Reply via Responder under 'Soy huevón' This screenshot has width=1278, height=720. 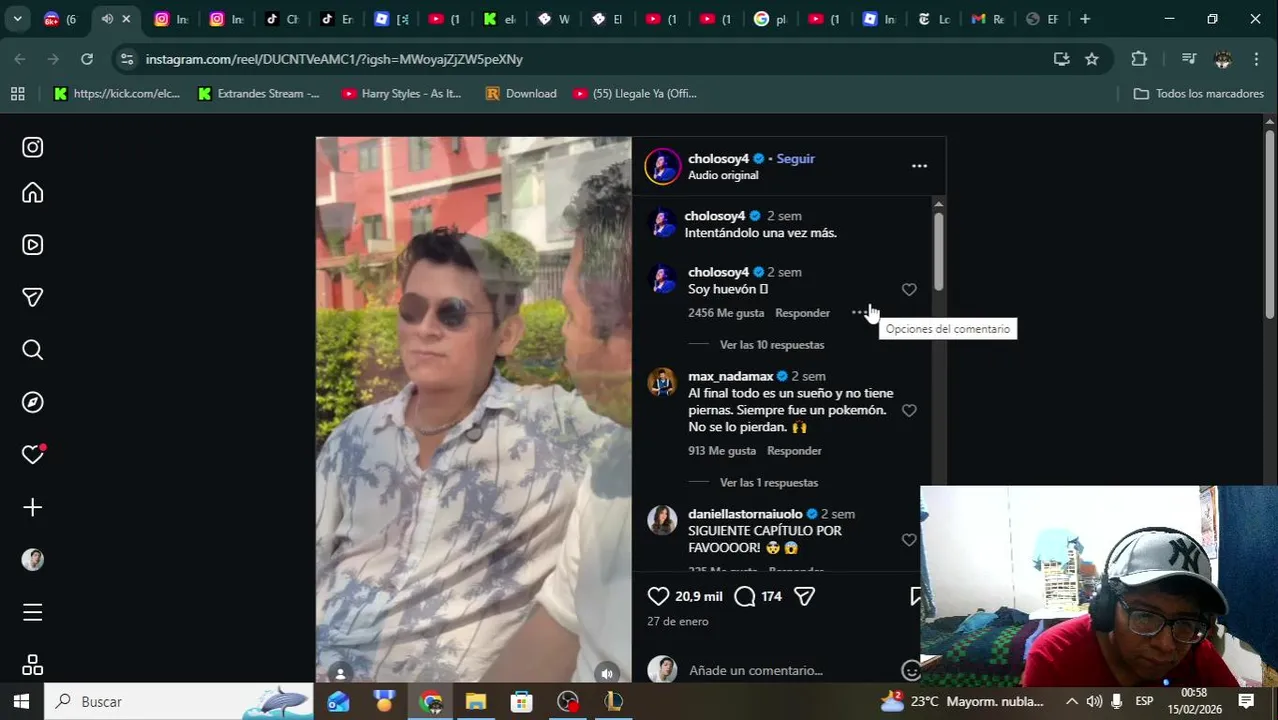coord(802,313)
